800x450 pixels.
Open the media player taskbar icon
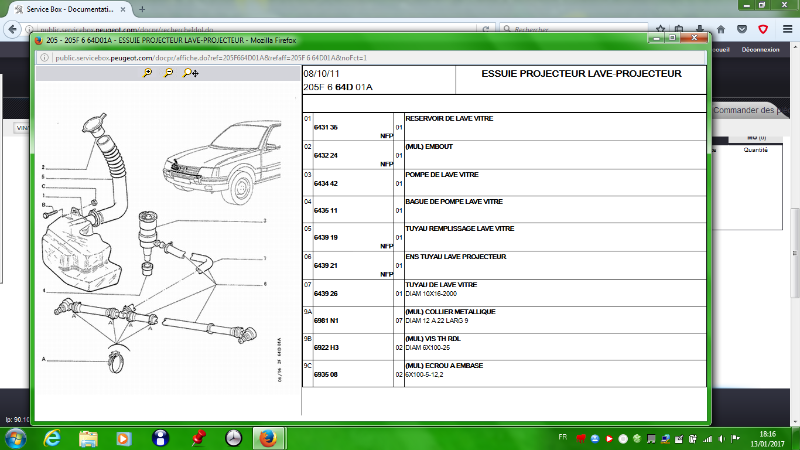(x=124, y=438)
